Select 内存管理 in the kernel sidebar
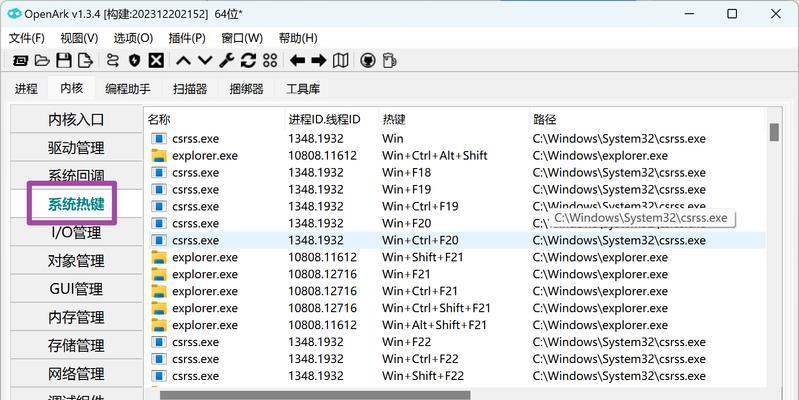Viewport: 799px width, 400px height. point(76,317)
